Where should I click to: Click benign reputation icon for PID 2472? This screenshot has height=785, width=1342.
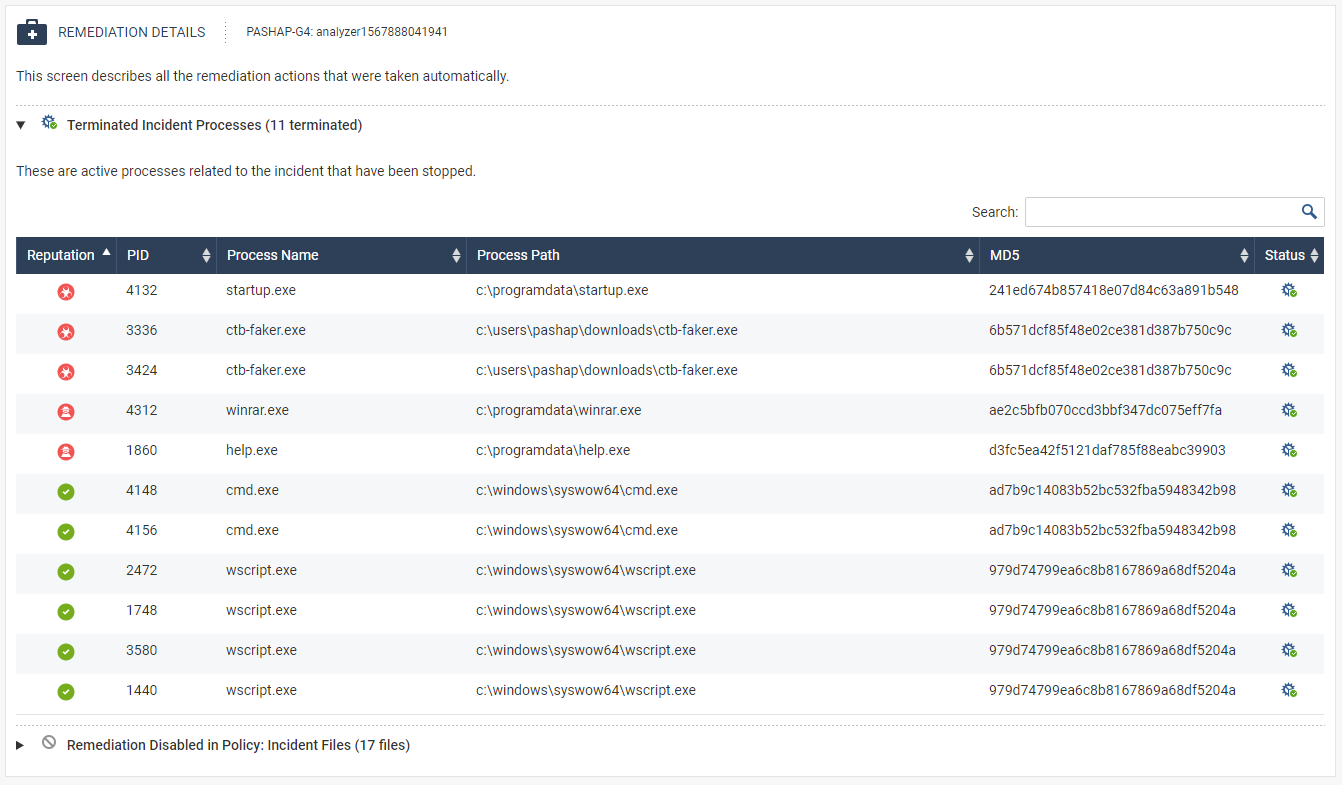66,572
